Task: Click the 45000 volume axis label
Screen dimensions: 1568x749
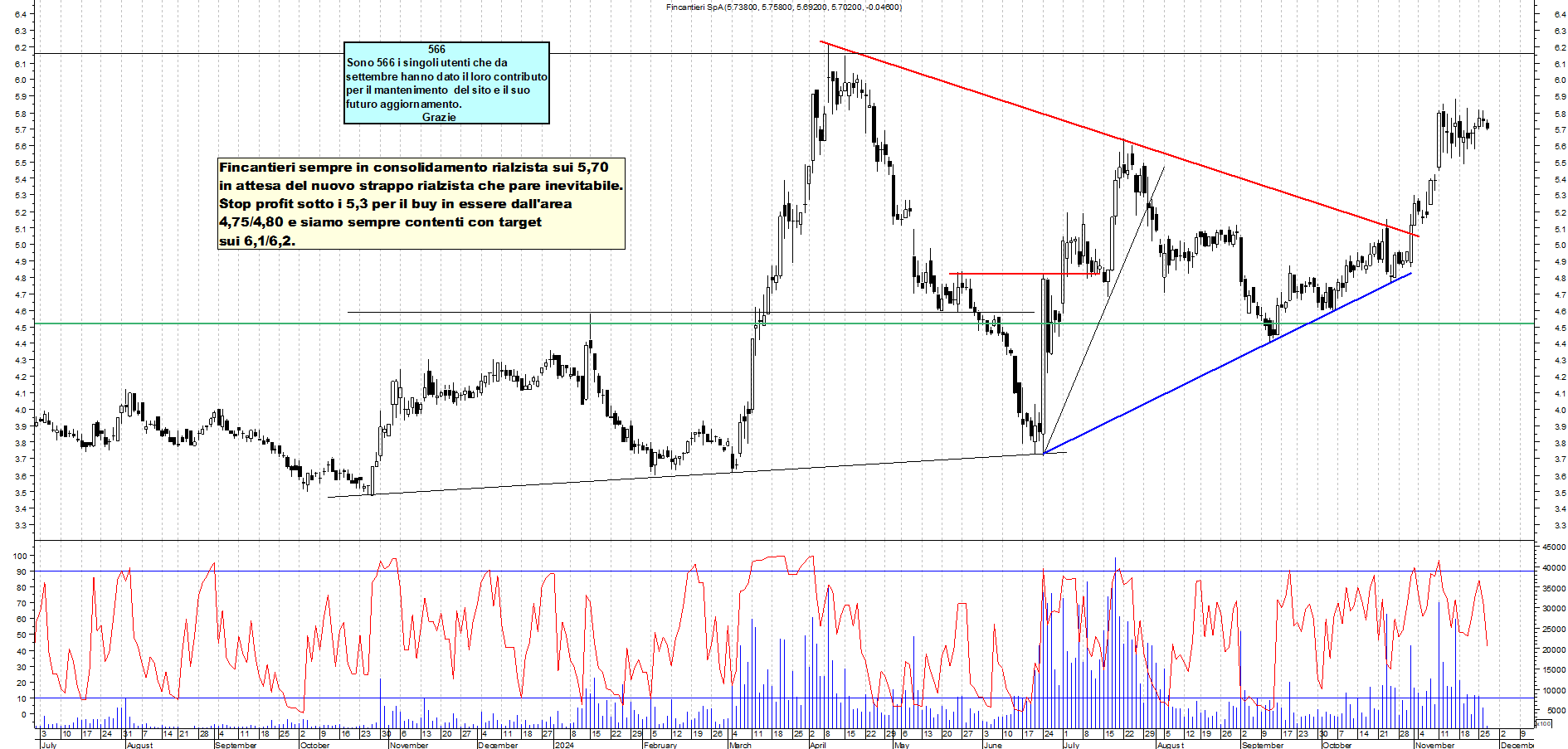Action: point(1554,547)
